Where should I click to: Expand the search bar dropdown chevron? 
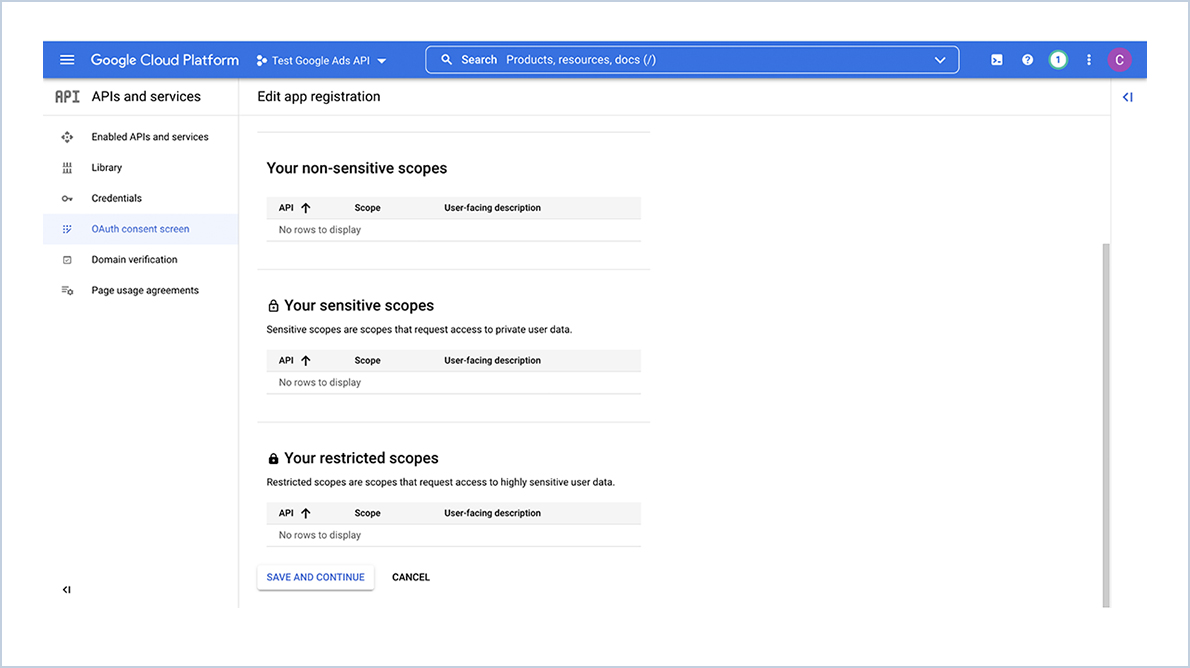[x=940, y=59]
